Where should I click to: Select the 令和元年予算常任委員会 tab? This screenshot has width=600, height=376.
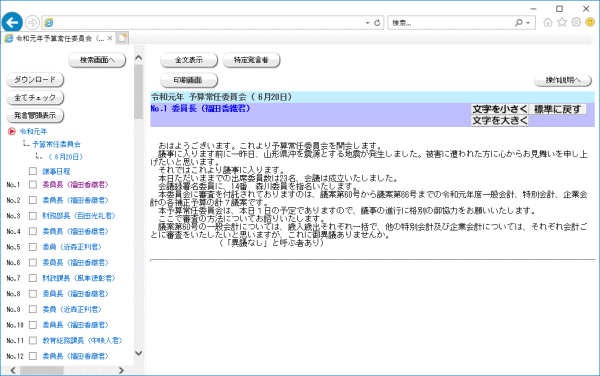(59, 38)
